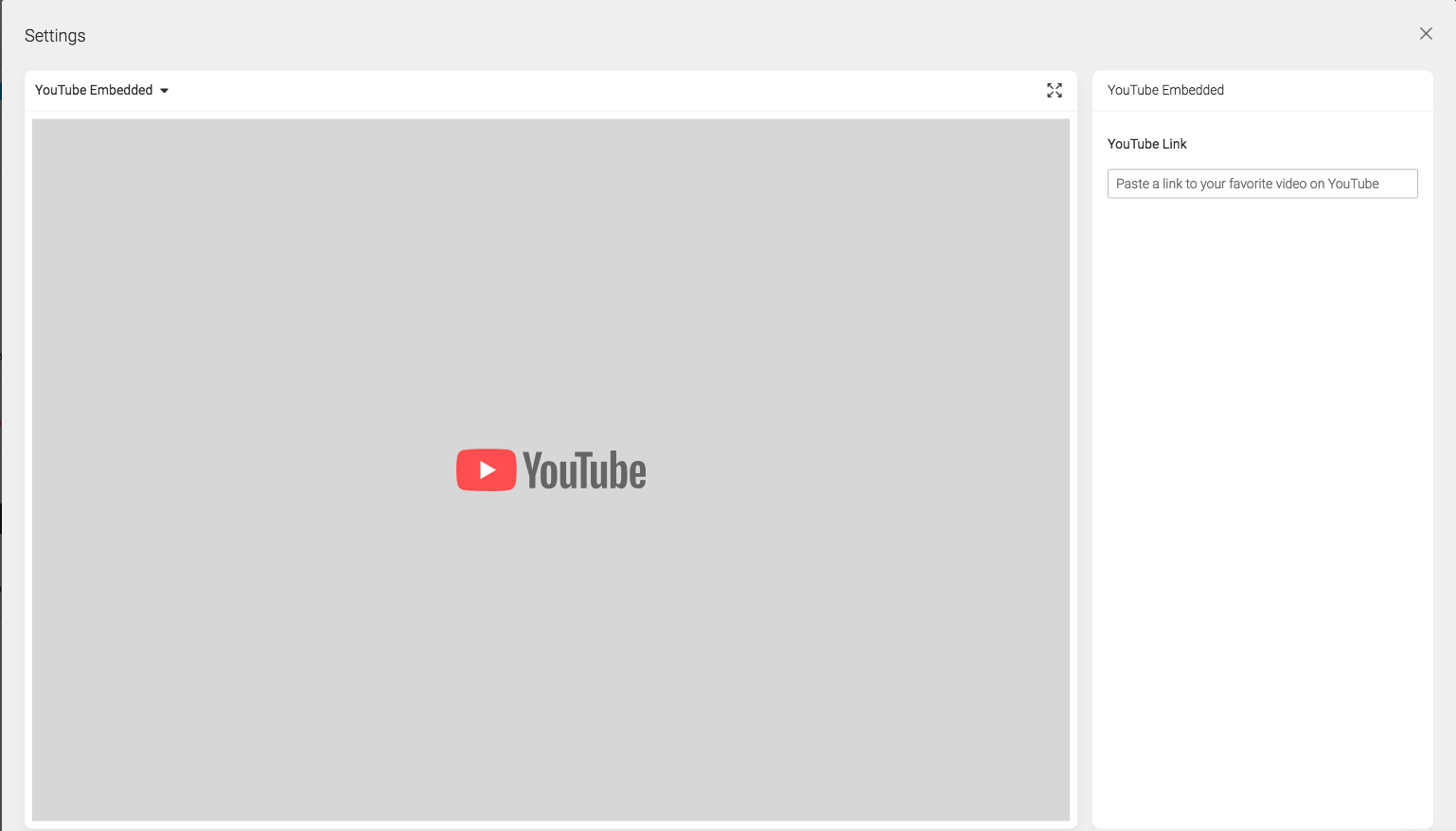The width and height of the screenshot is (1456, 831).
Task: Open the YouTube Embedded widget dropdown
Action: tap(101, 90)
